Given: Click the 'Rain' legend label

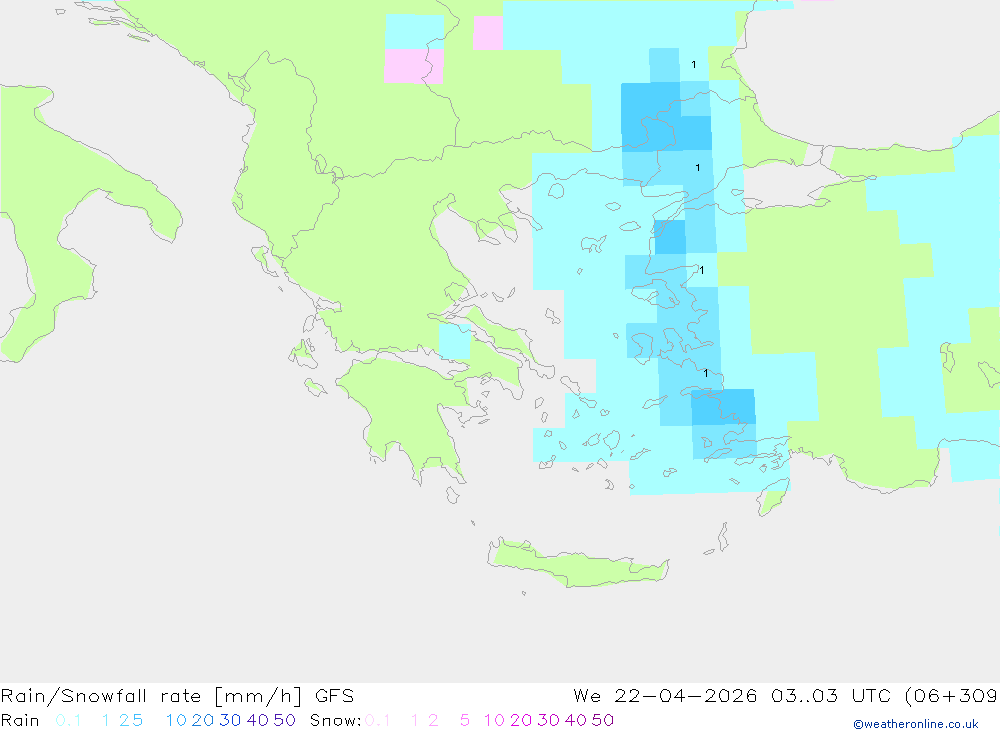Looking at the screenshot, I should (20, 720).
